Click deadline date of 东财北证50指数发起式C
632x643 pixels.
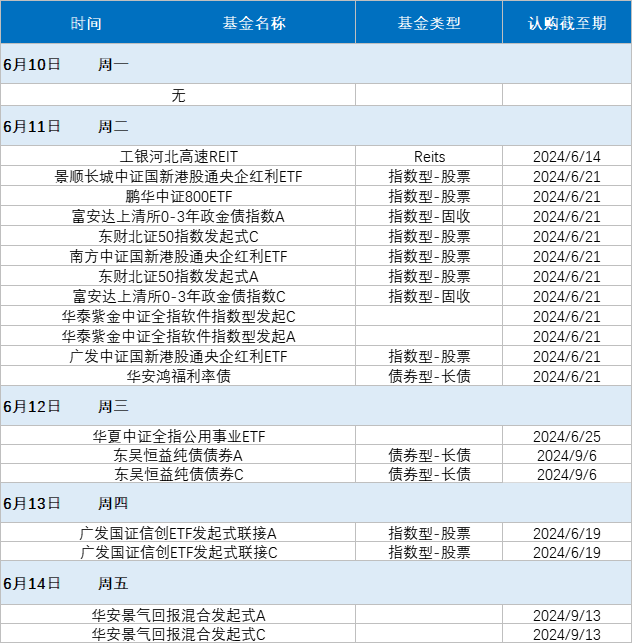point(566,236)
